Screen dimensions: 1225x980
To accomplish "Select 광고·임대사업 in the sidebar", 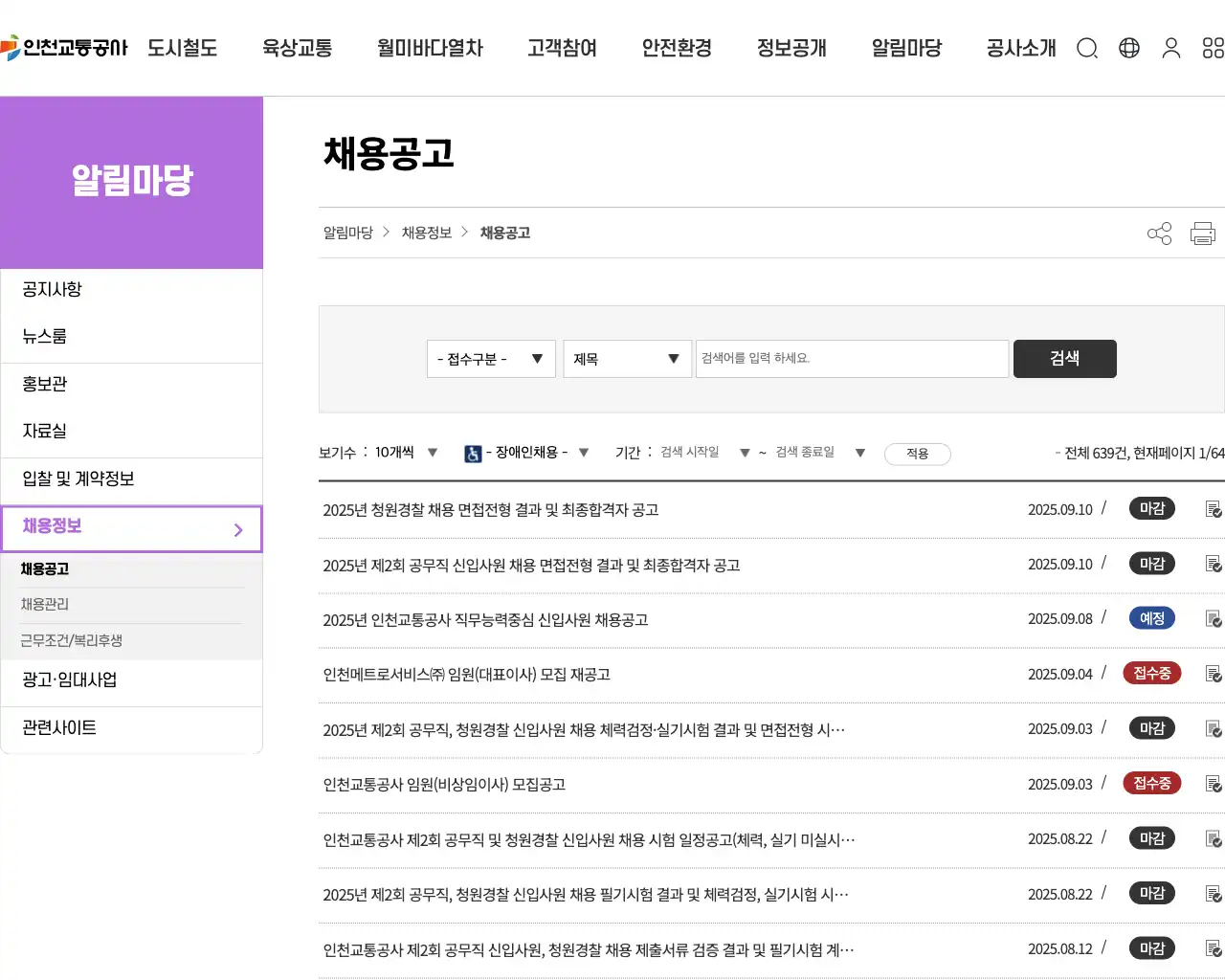I will 131,680.
